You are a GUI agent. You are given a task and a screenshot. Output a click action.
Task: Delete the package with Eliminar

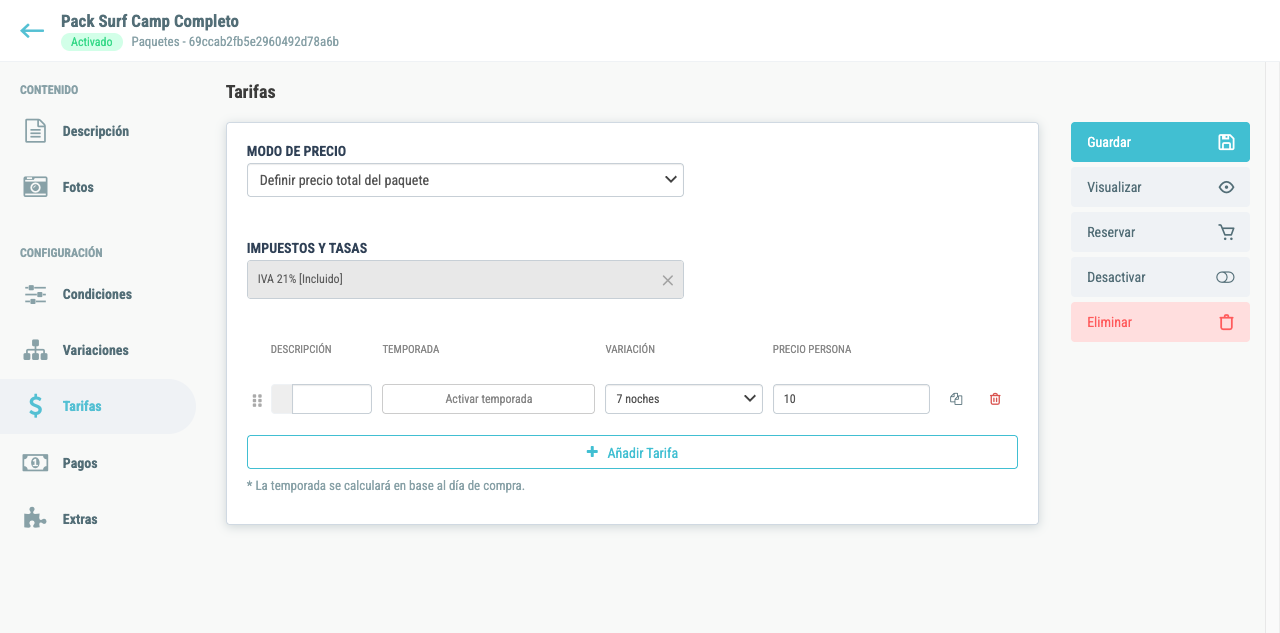coord(1160,322)
